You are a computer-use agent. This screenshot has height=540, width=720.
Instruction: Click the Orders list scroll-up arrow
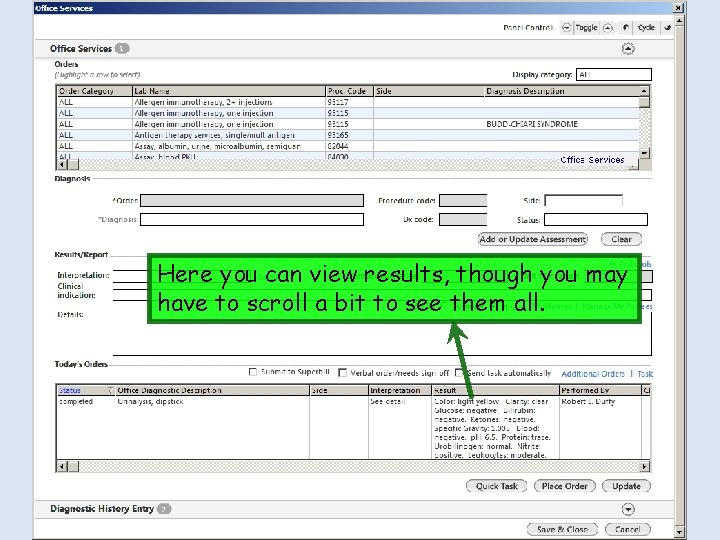tap(644, 91)
